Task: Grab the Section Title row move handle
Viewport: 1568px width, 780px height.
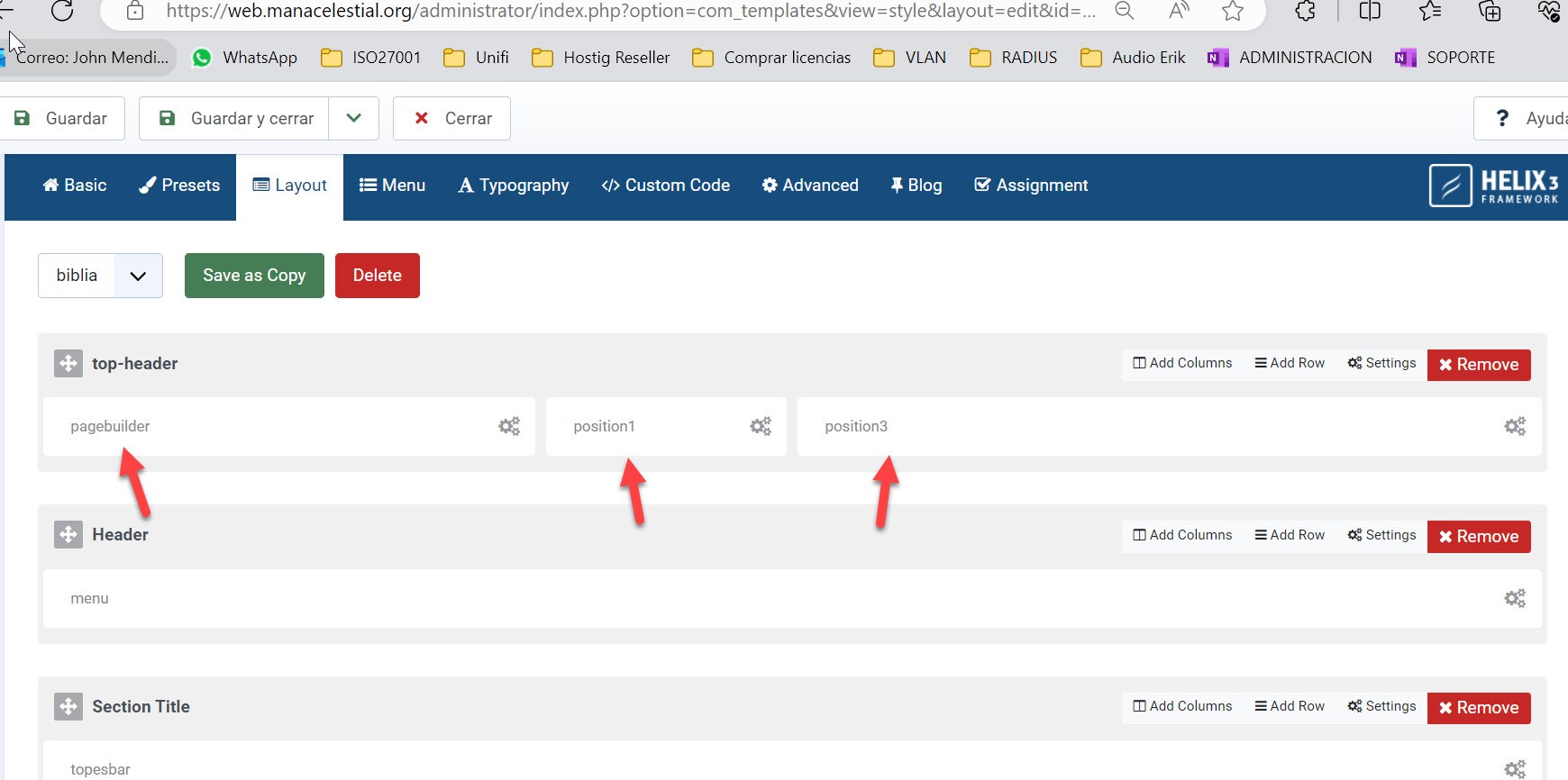Action: point(68,706)
